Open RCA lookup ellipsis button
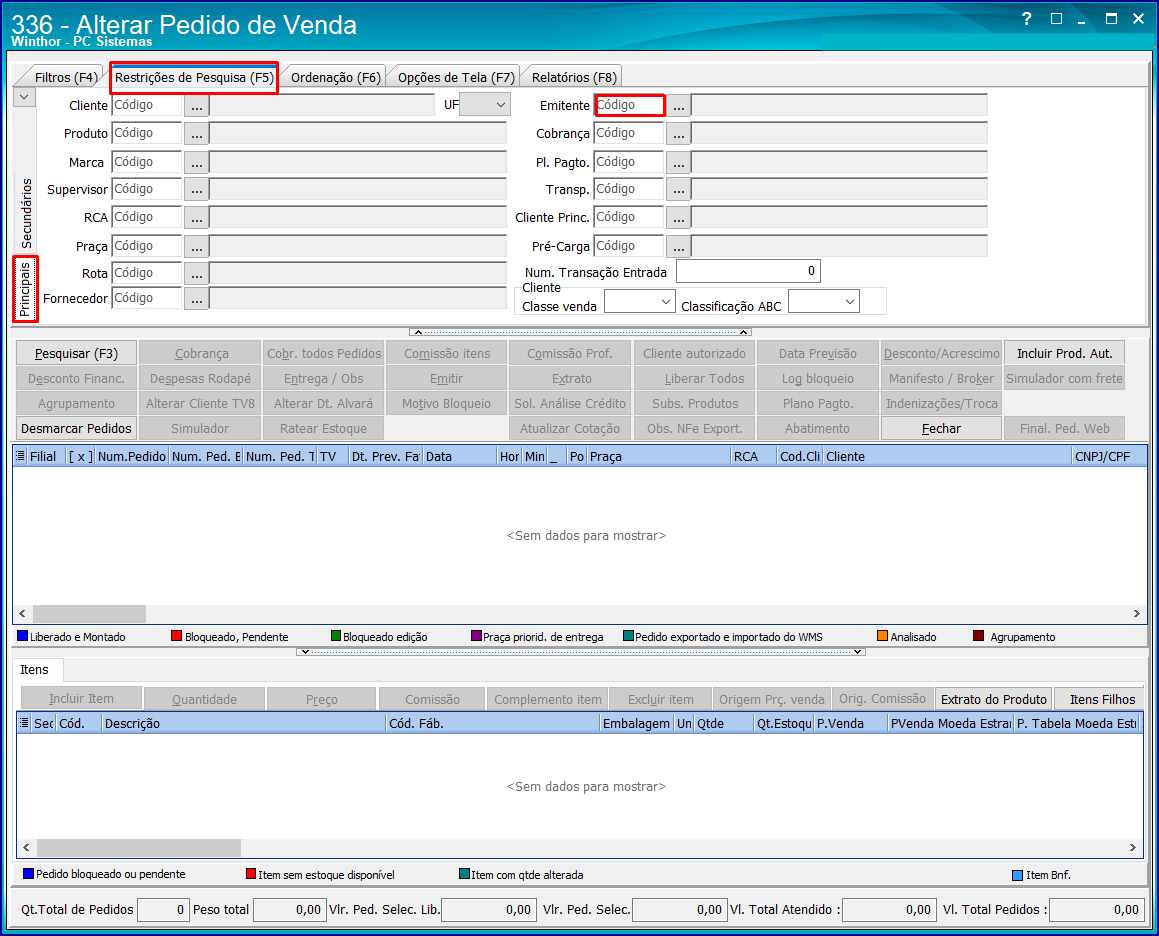The width and height of the screenshot is (1159, 936). coord(197,218)
